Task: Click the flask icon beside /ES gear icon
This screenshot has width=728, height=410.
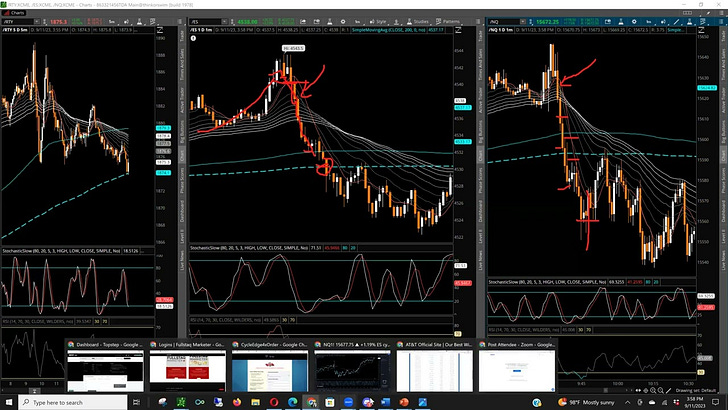Action: (330, 21)
